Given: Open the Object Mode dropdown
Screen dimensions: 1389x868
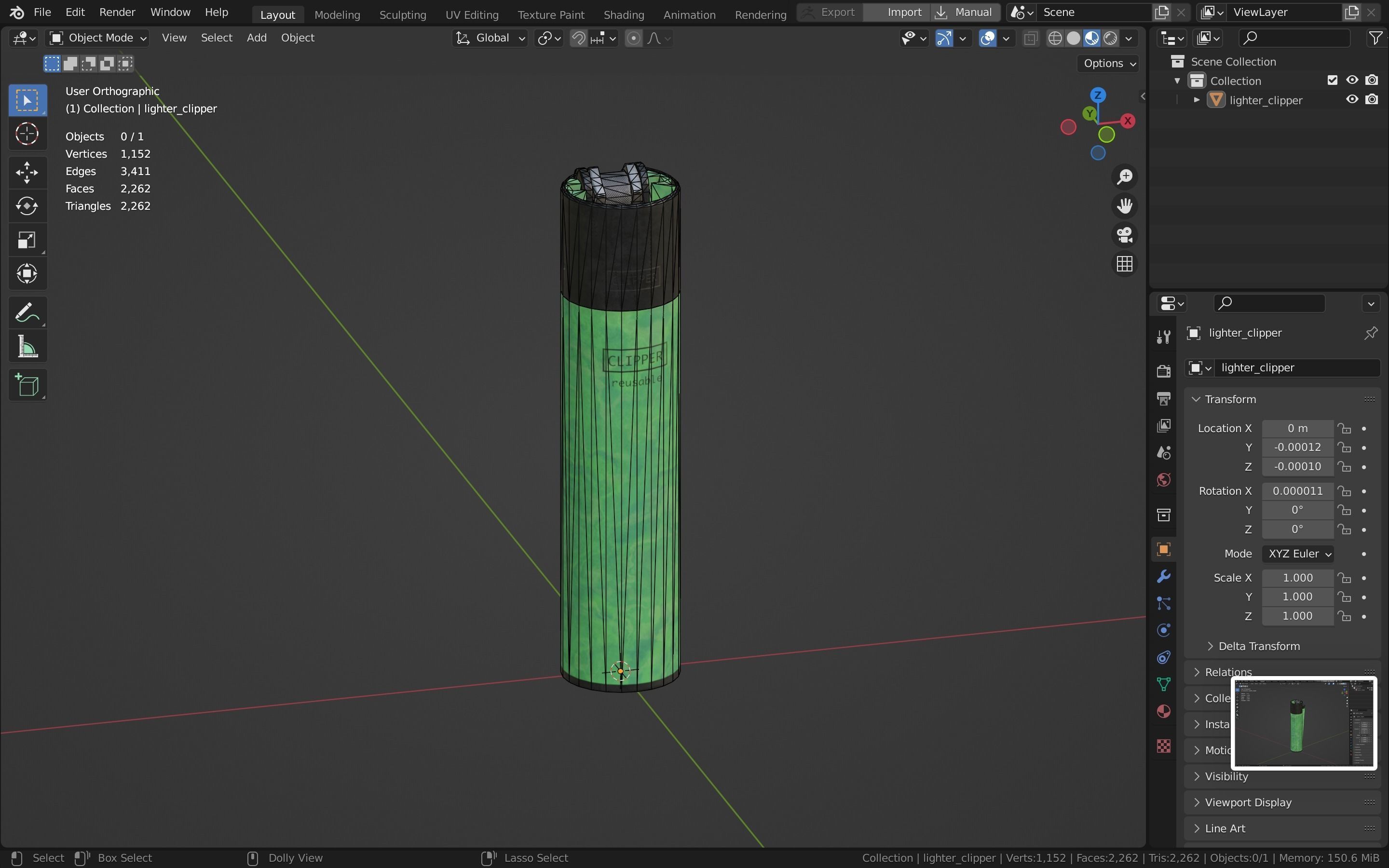Looking at the screenshot, I should (x=97, y=38).
